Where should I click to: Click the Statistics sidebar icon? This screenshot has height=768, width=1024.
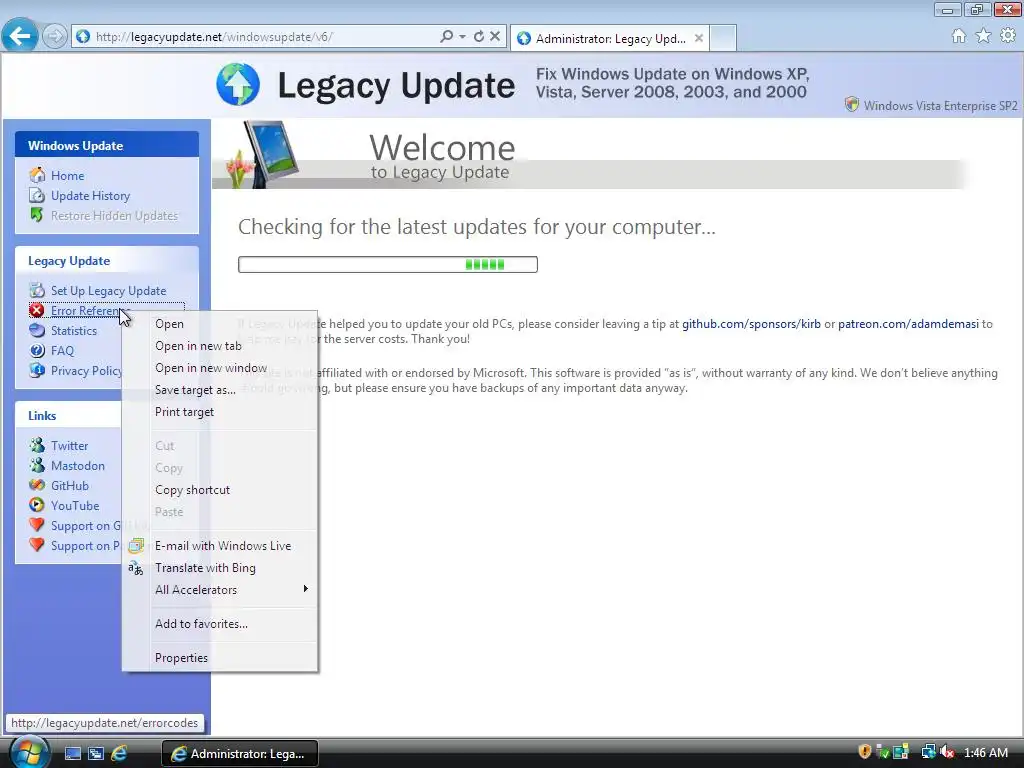point(37,330)
